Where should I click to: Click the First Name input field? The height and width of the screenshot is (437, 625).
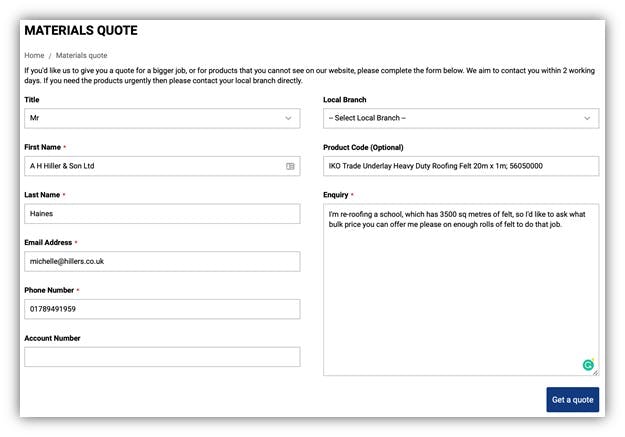point(162,166)
